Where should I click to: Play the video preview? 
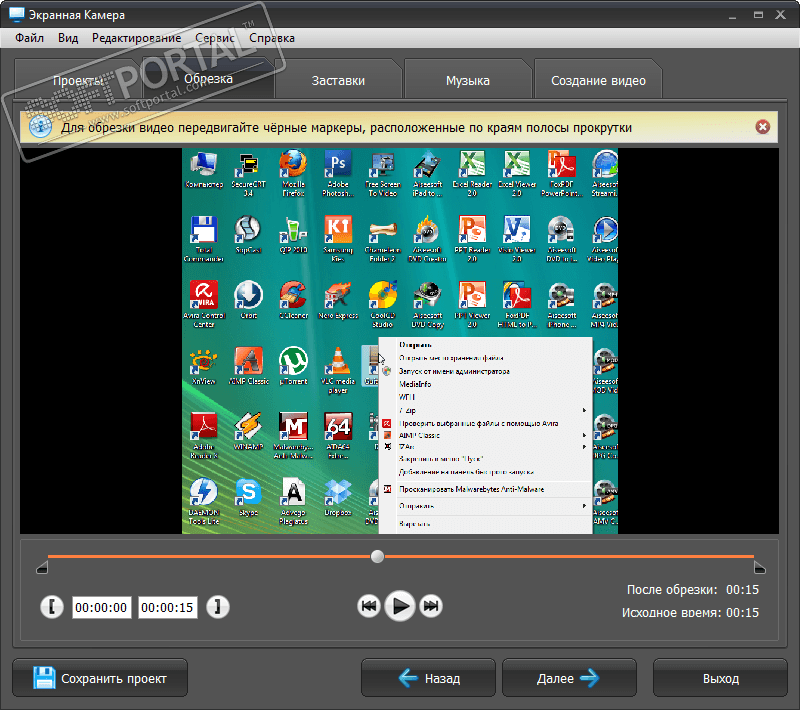pos(399,606)
